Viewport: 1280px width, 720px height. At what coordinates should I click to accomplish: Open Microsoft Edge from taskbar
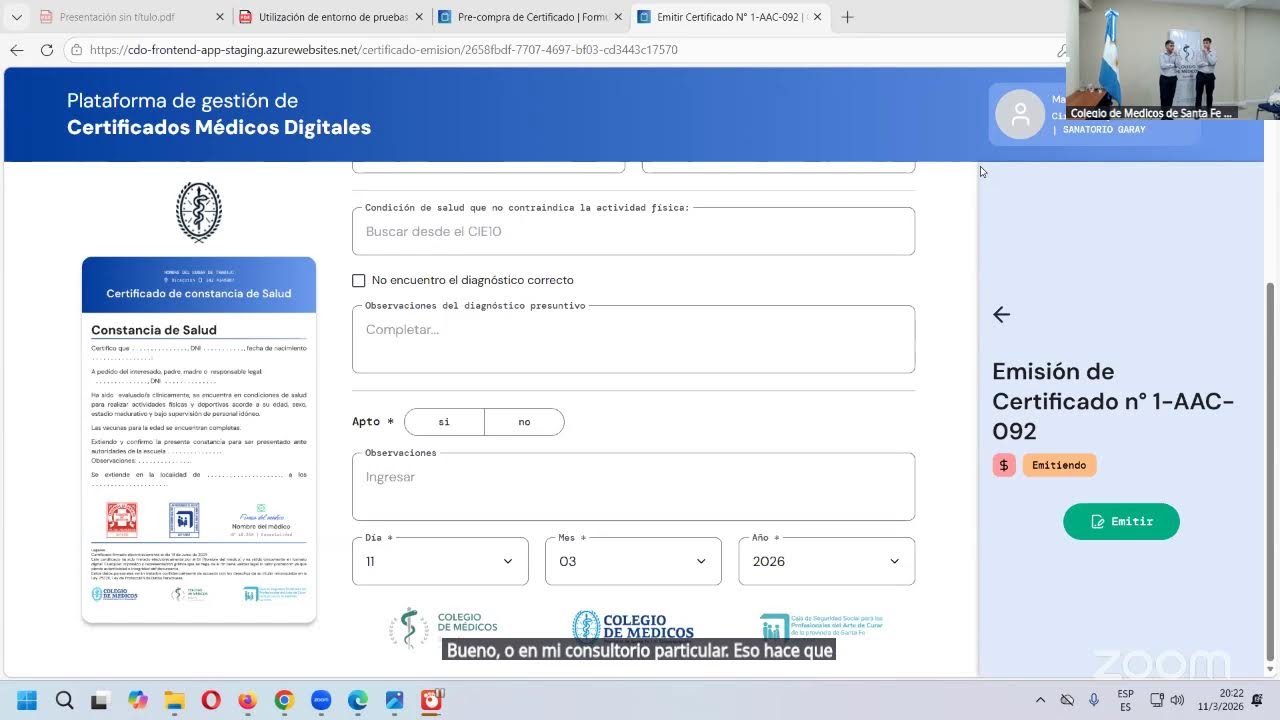(357, 700)
